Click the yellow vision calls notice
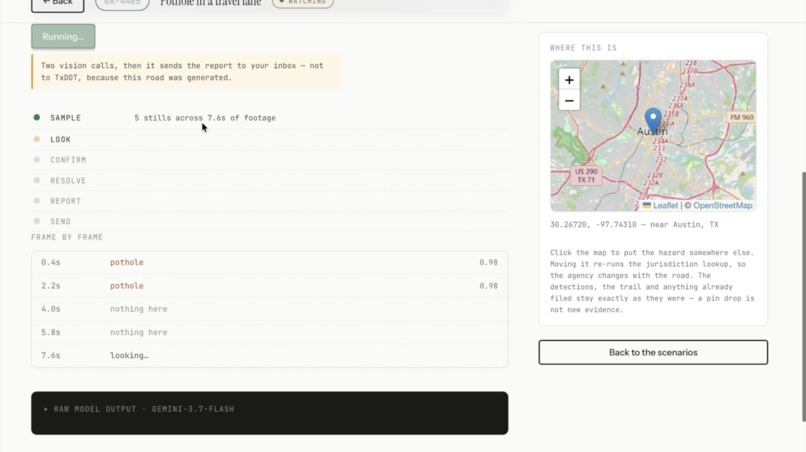The height and width of the screenshot is (452, 806). [x=186, y=71]
